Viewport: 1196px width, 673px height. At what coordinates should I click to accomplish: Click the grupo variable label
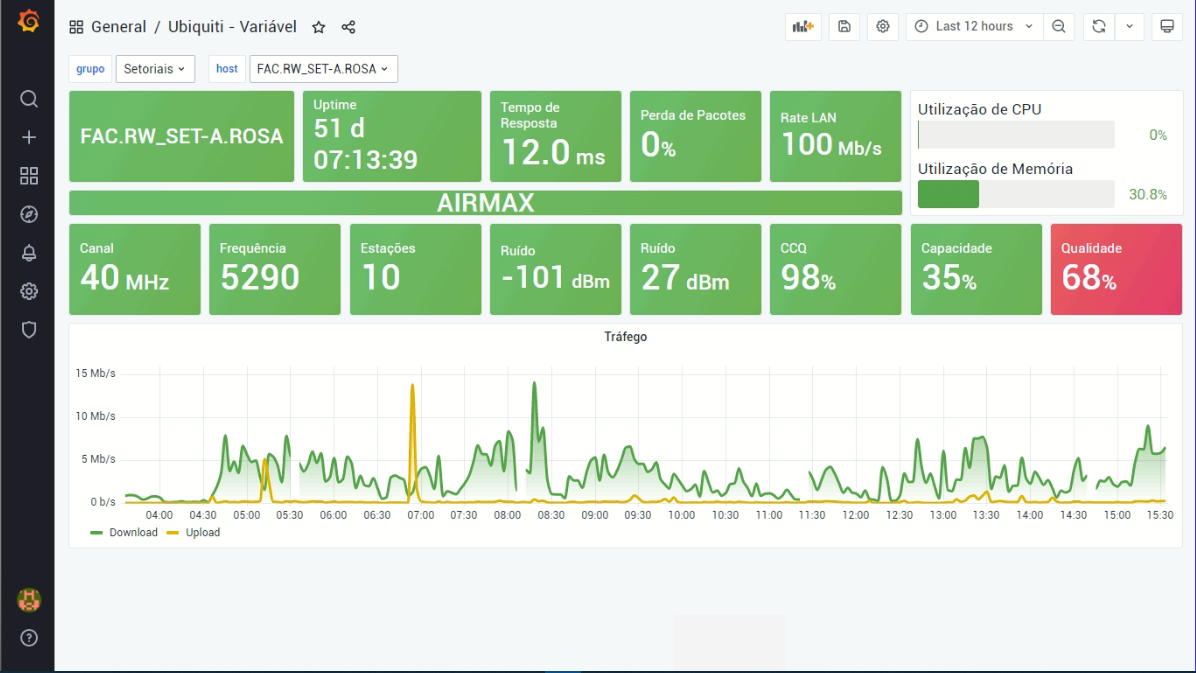point(90,69)
